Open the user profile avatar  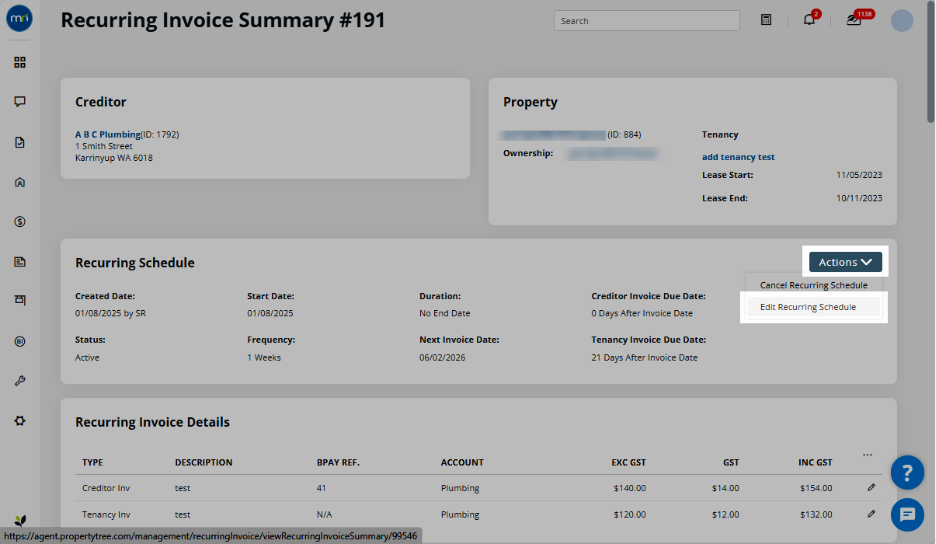(x=901, y=20)
